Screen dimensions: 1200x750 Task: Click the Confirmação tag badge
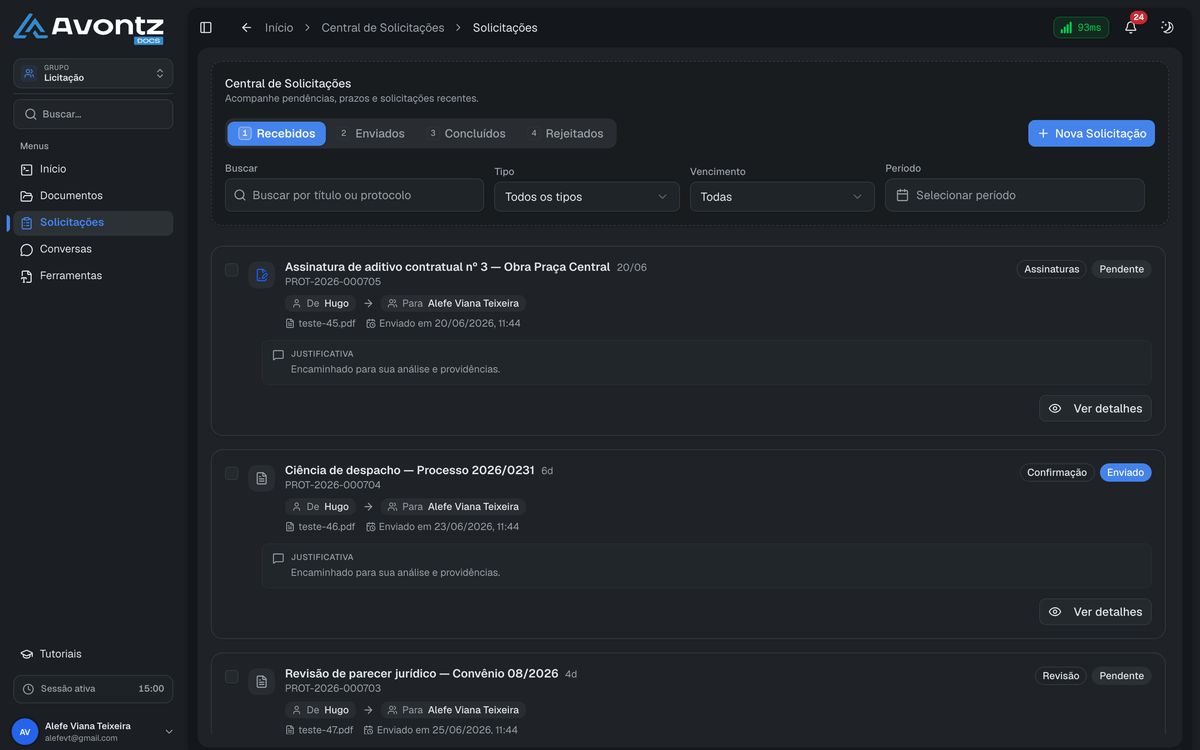1057,472
